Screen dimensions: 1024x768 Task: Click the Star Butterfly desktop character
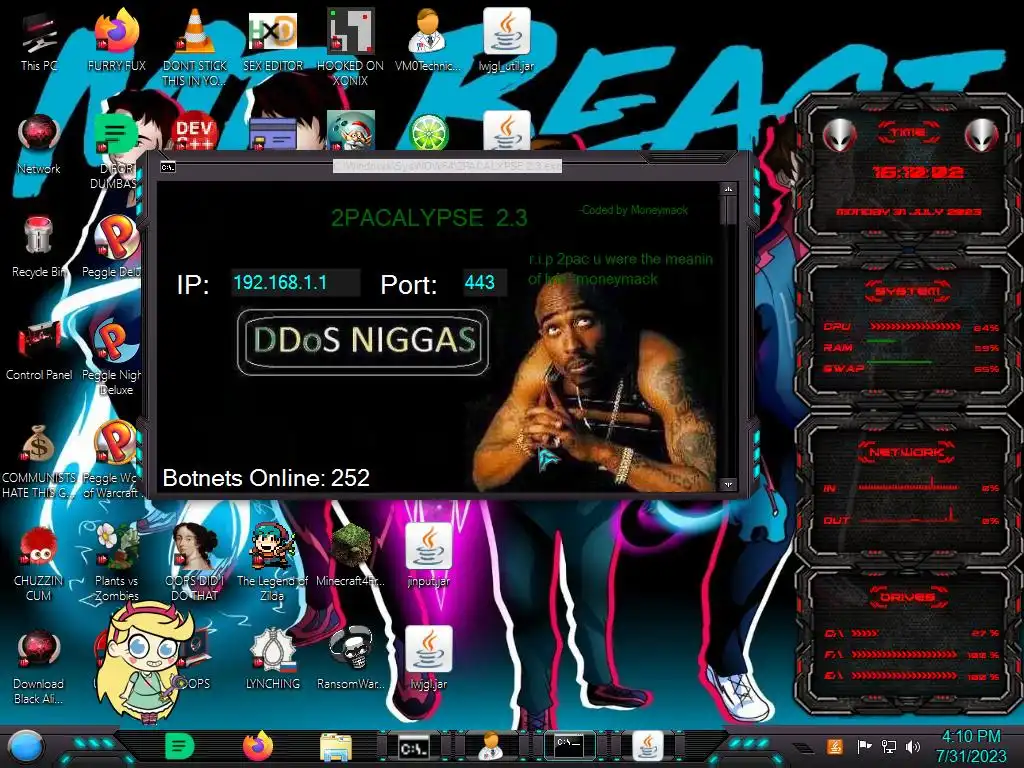point(145,663)
